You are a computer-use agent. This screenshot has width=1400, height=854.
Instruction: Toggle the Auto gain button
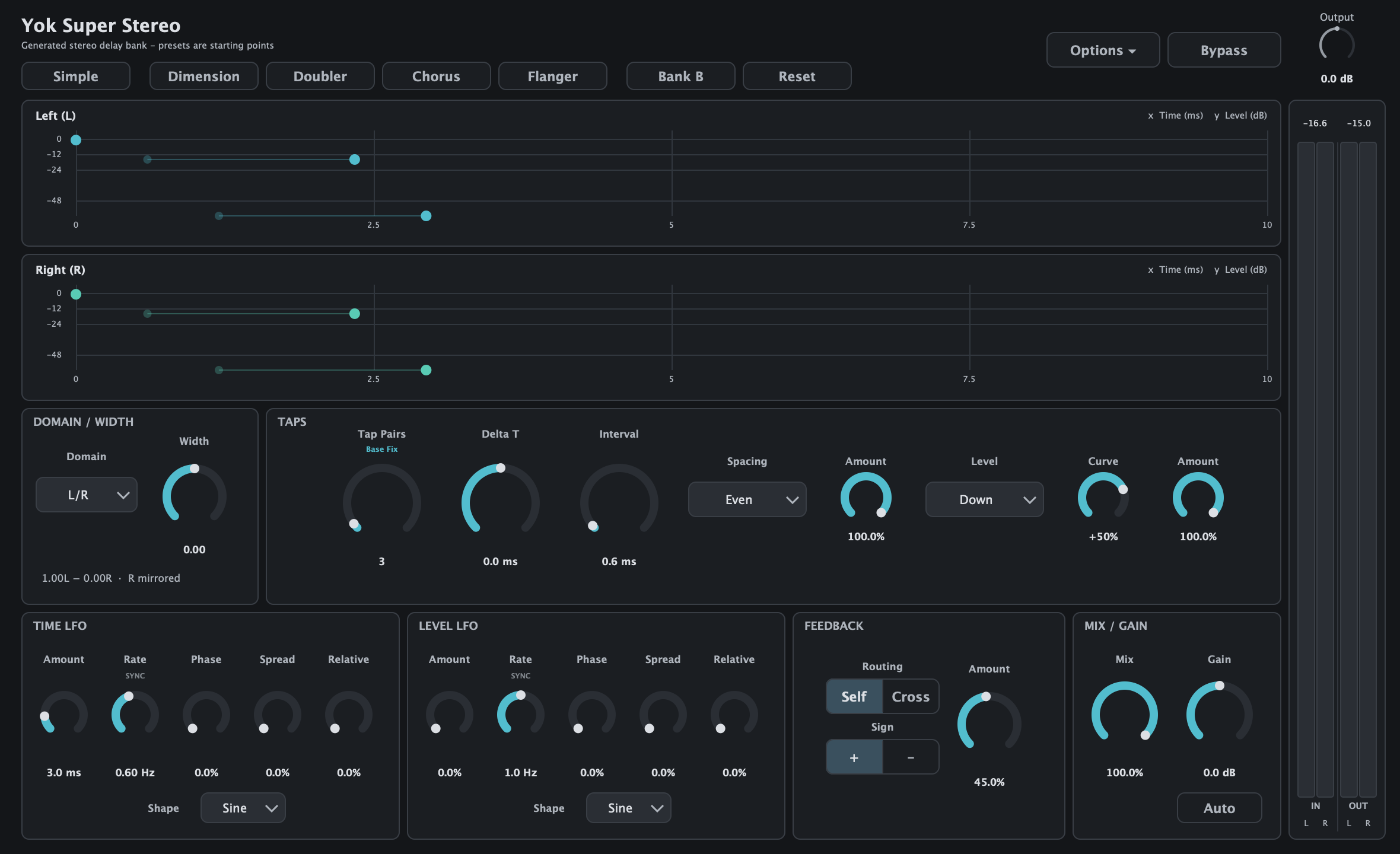pyautogui.click(x=1220, y=808)
